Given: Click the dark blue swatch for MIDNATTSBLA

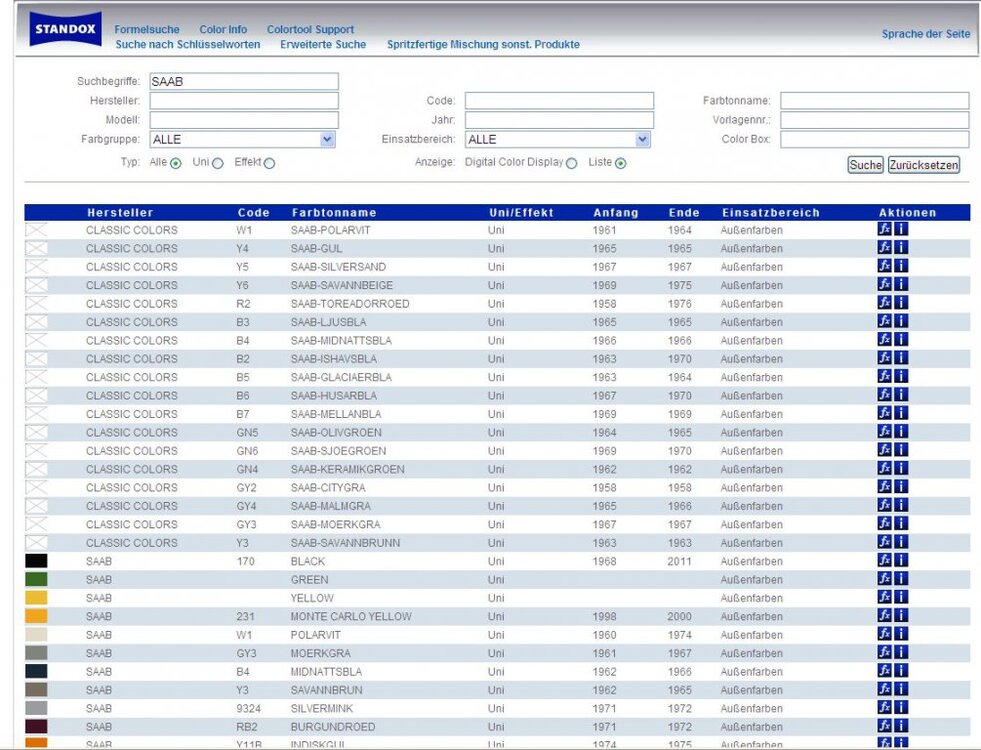Looking at the screenshot, I should [x=36, y=671].
